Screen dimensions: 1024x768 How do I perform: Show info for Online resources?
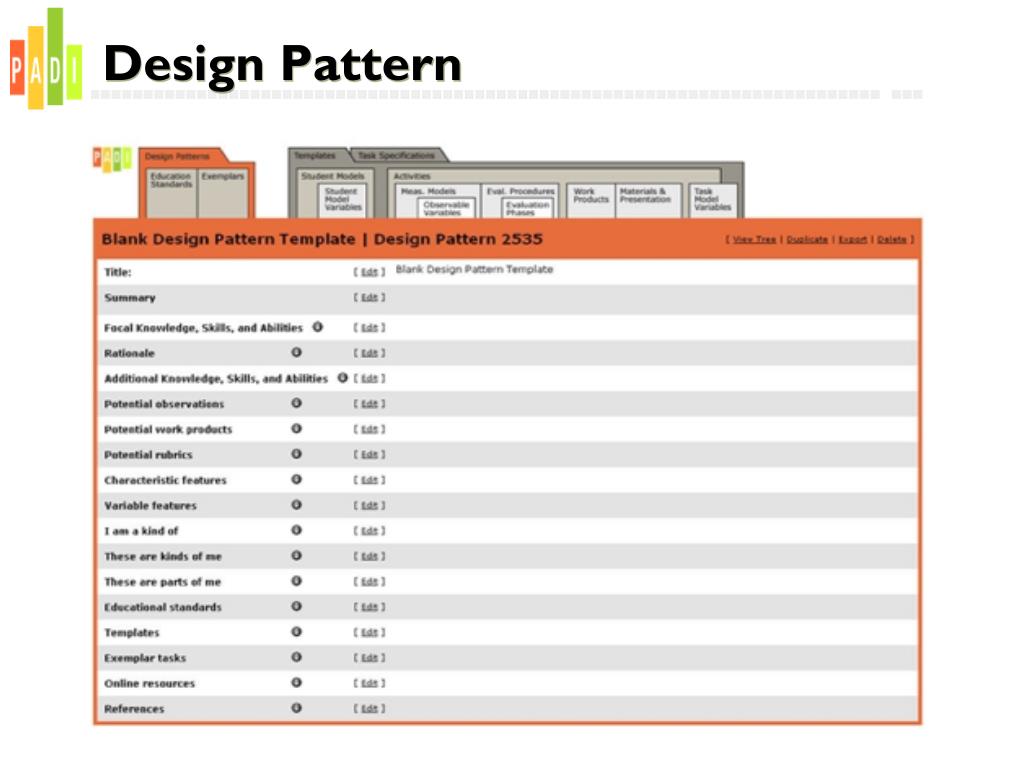pos(296,682)
